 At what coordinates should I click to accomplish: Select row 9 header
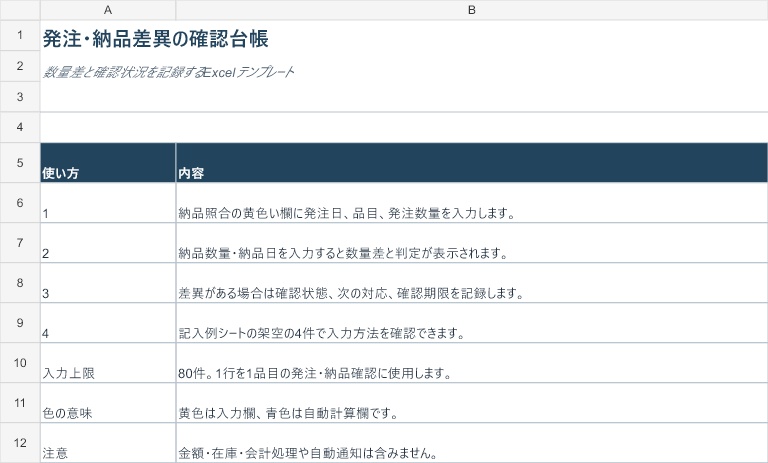(20, 323)
